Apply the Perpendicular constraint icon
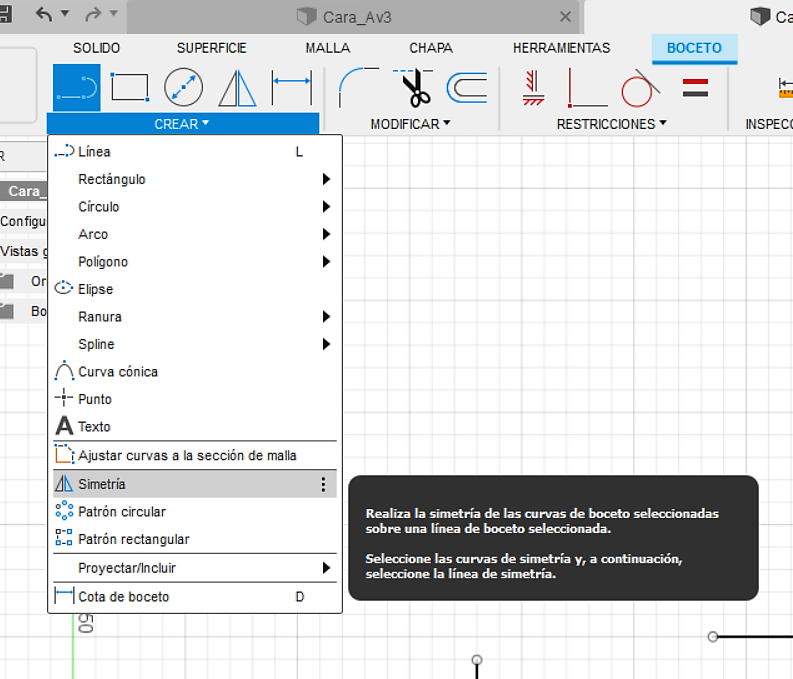This screenshot has height=679, width=793. (x=587, y=88)
